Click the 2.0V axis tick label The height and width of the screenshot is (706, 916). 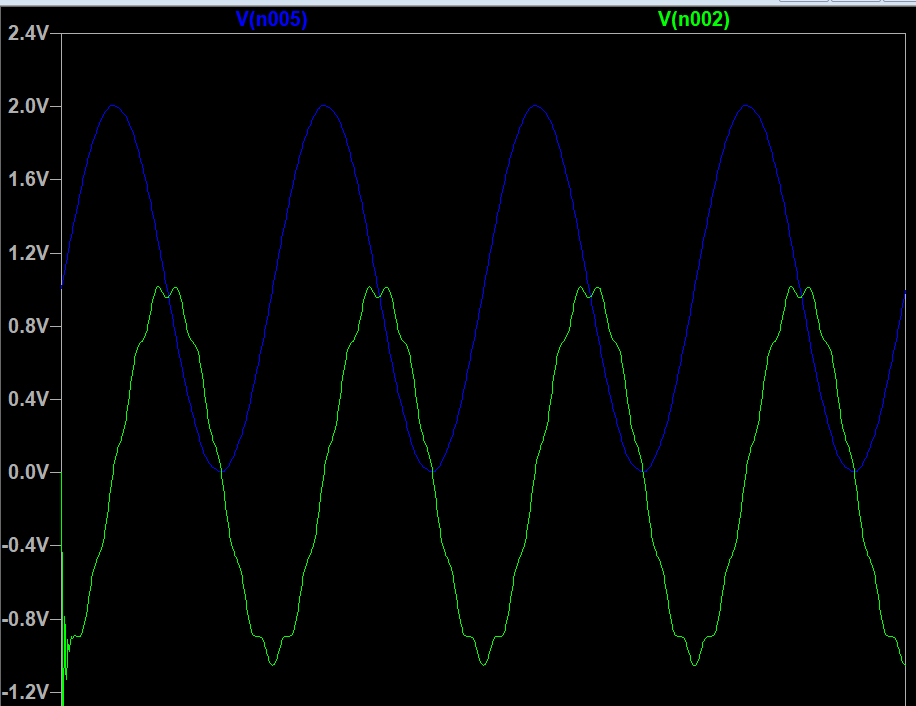pyautogui.click(x=28, y=107)
